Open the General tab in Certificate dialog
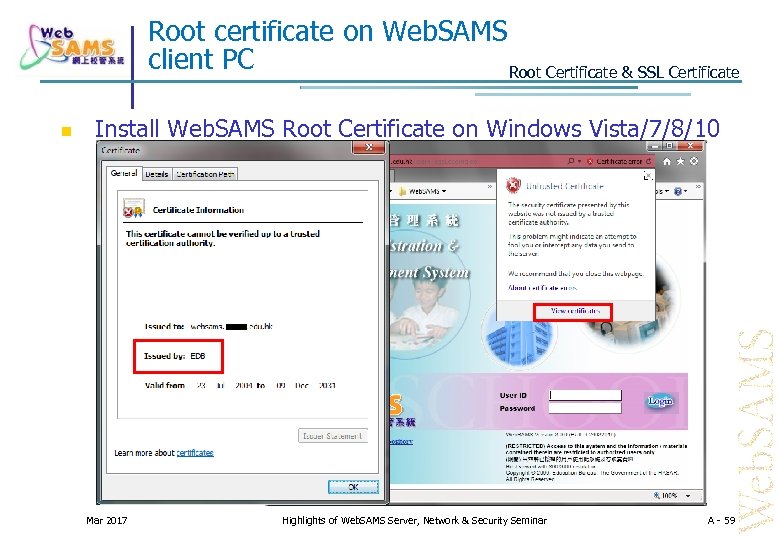 tap(124, 173)
